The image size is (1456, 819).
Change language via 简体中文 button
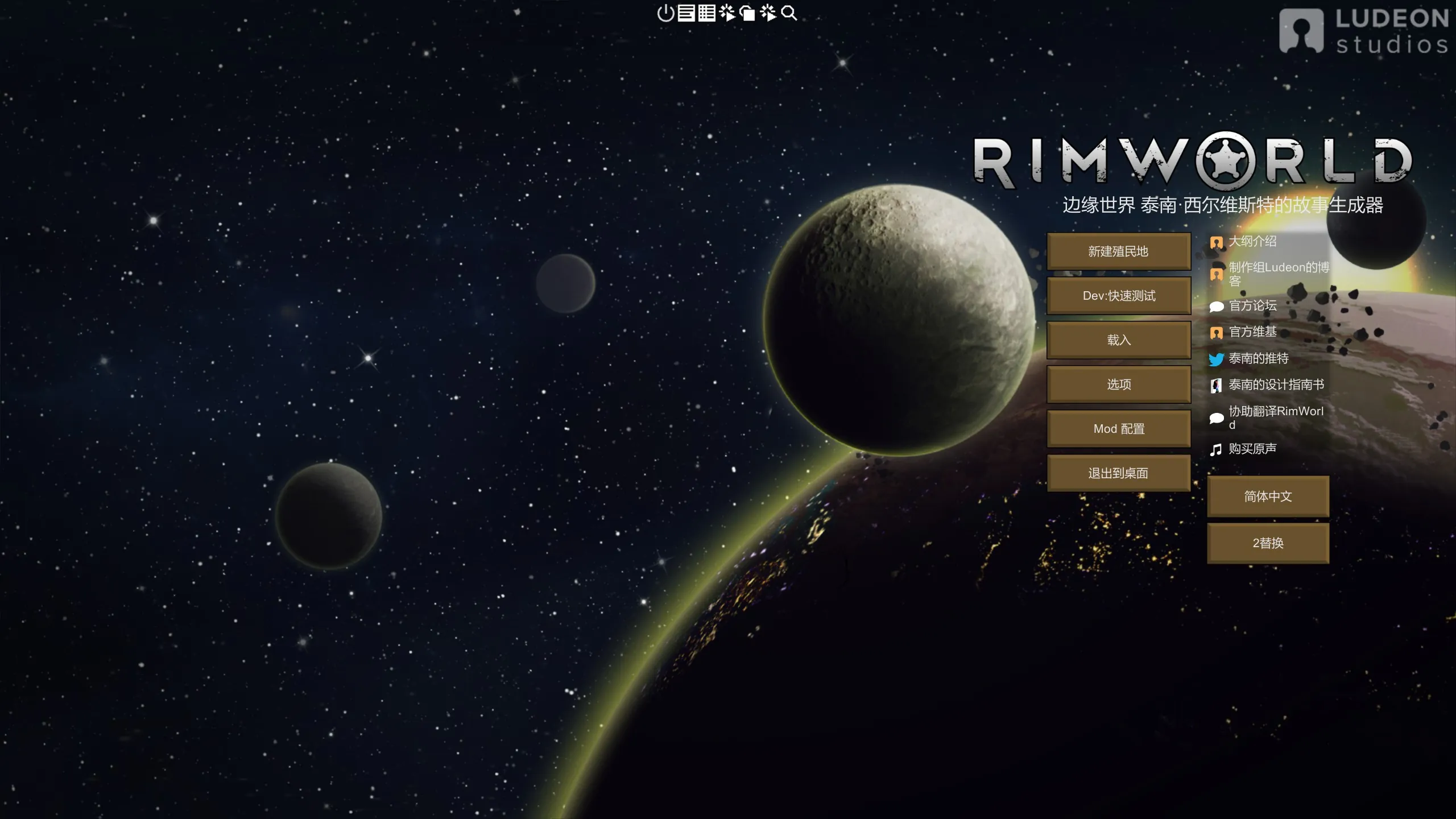click(x=1268, y=497)
